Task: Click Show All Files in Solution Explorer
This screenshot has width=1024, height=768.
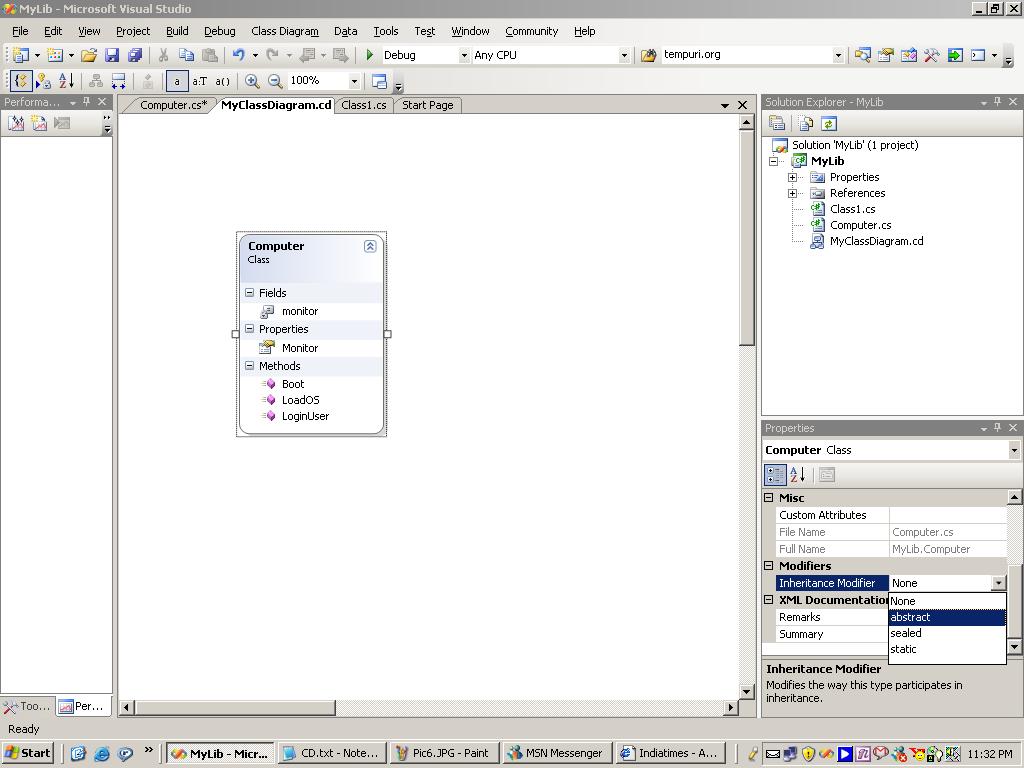Action: [806, 123]
